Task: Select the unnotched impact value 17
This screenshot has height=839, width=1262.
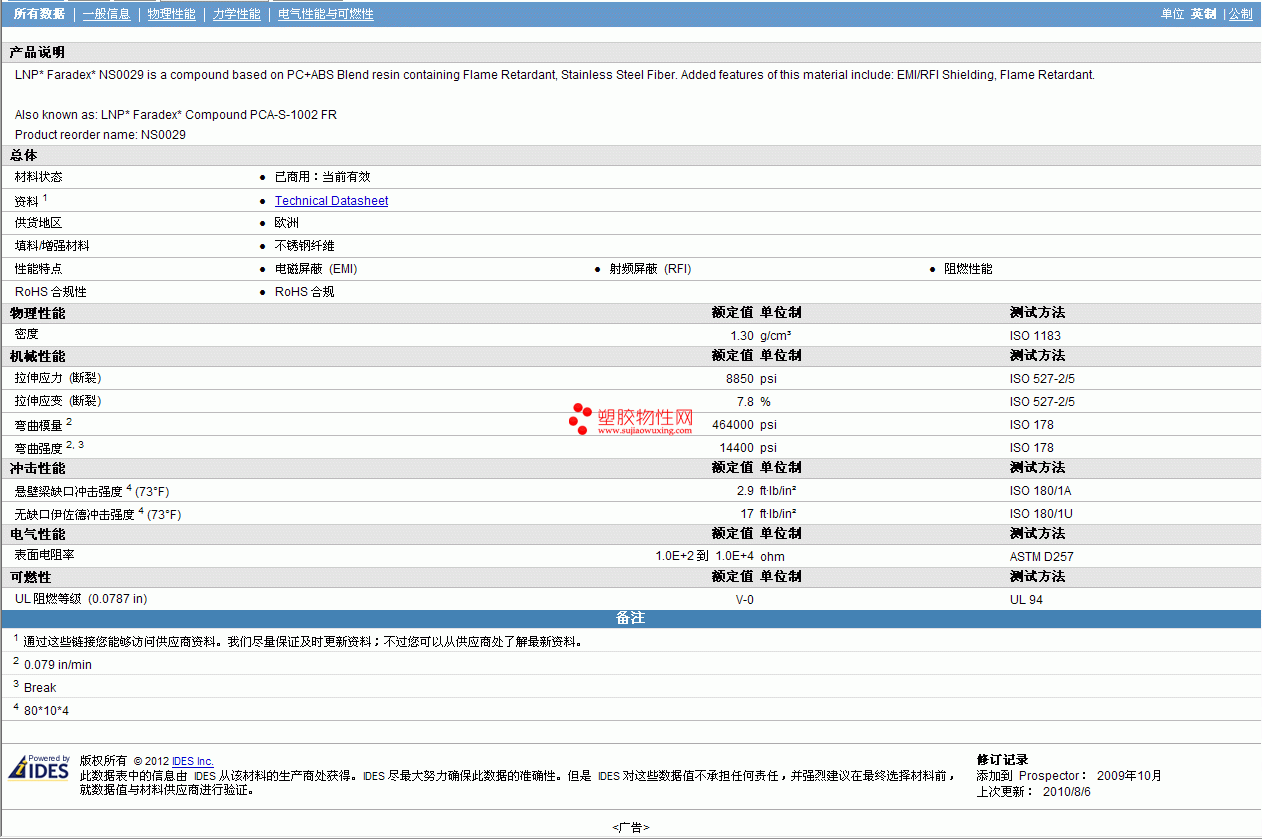Action: point(748,514)
